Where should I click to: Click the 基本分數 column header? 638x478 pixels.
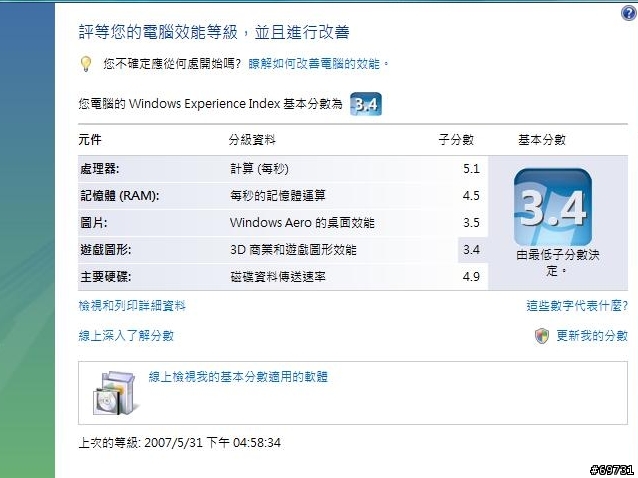tap(542, 140)
